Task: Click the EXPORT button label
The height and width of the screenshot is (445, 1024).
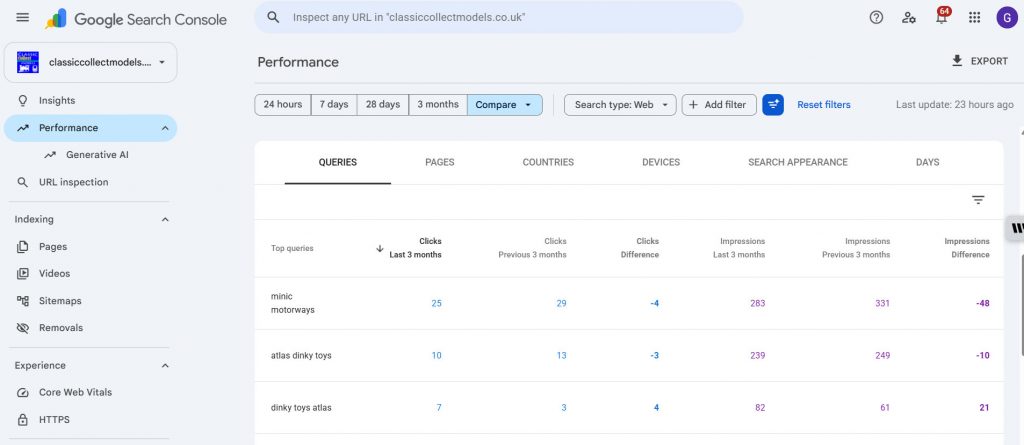Action: (989, 61)
